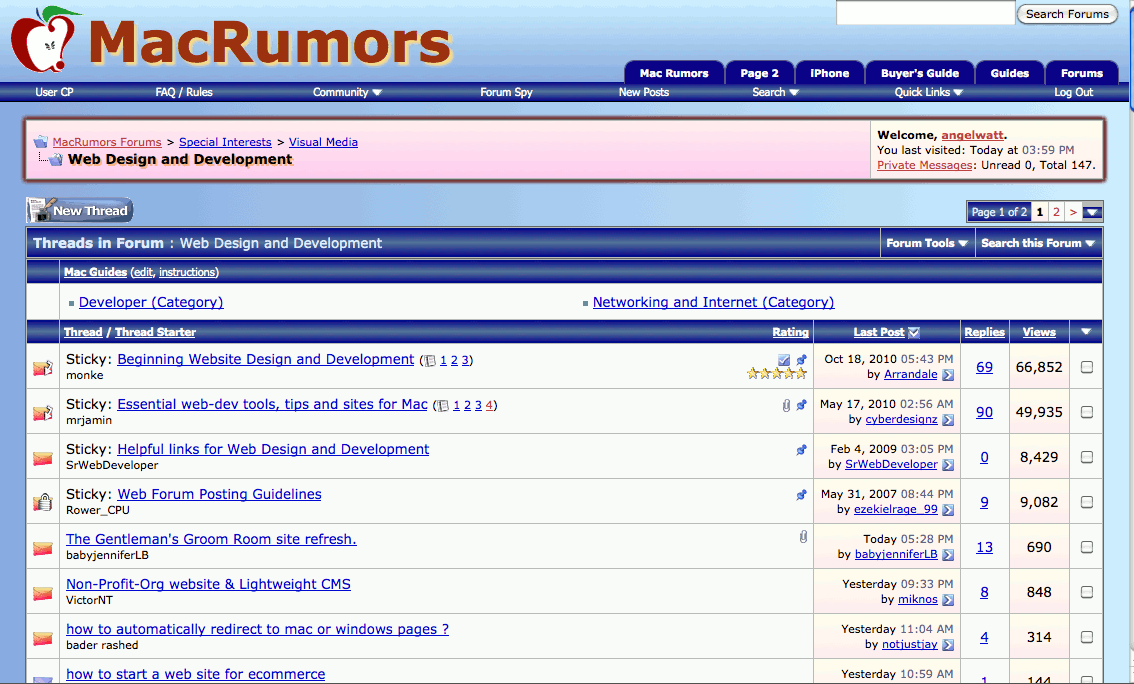Click the folder icon beside MacRumors Forums breadcrumb

[x=41, y=142]
